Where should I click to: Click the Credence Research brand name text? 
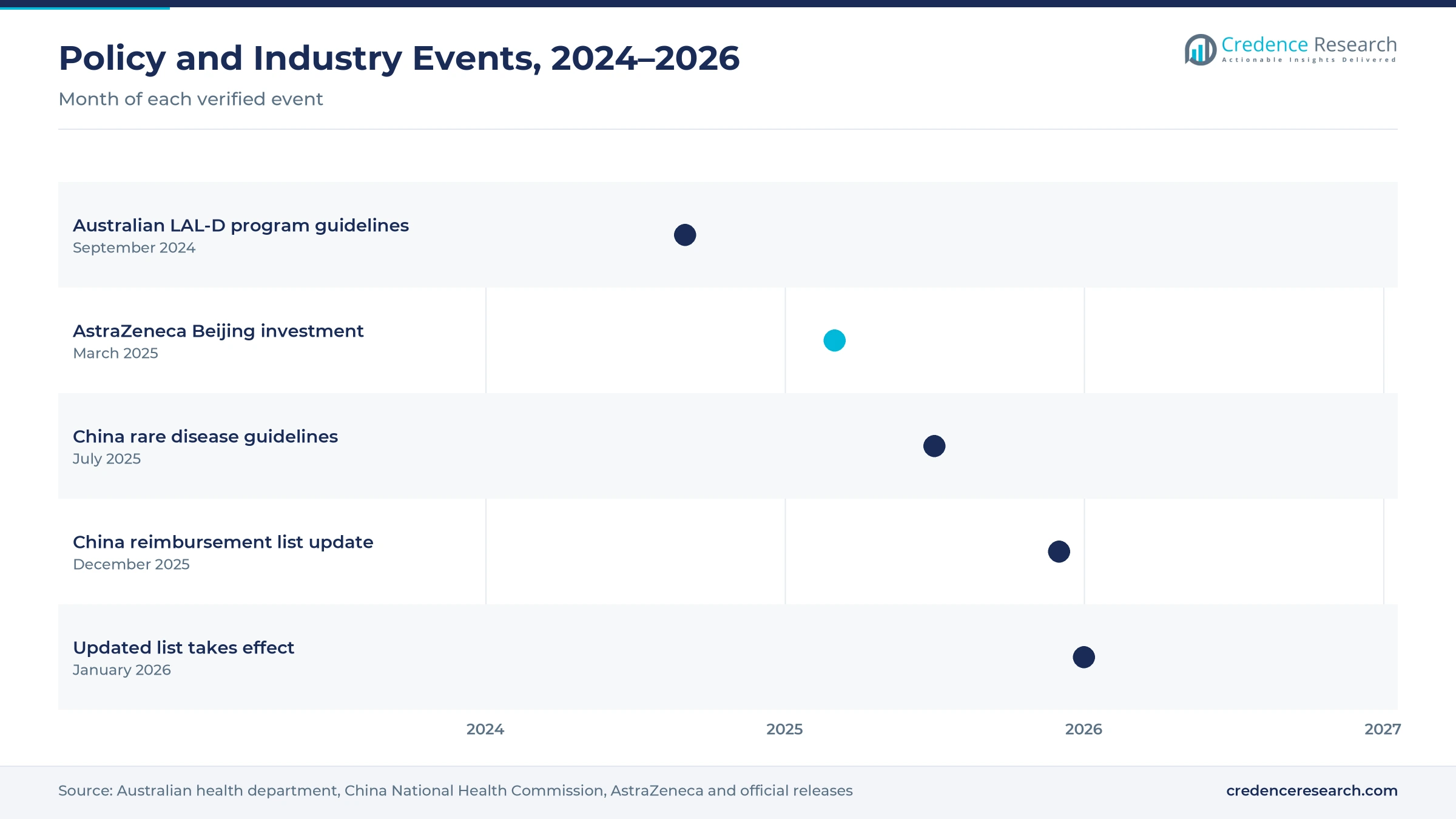(1309, 44)
